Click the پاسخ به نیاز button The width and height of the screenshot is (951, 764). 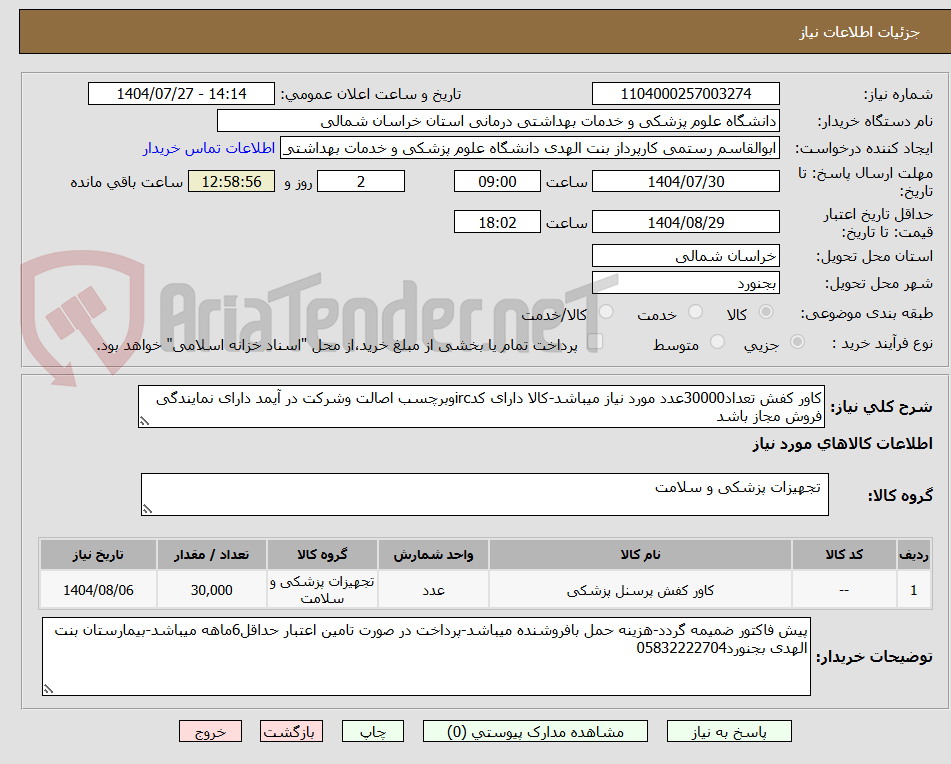(729, 731)
